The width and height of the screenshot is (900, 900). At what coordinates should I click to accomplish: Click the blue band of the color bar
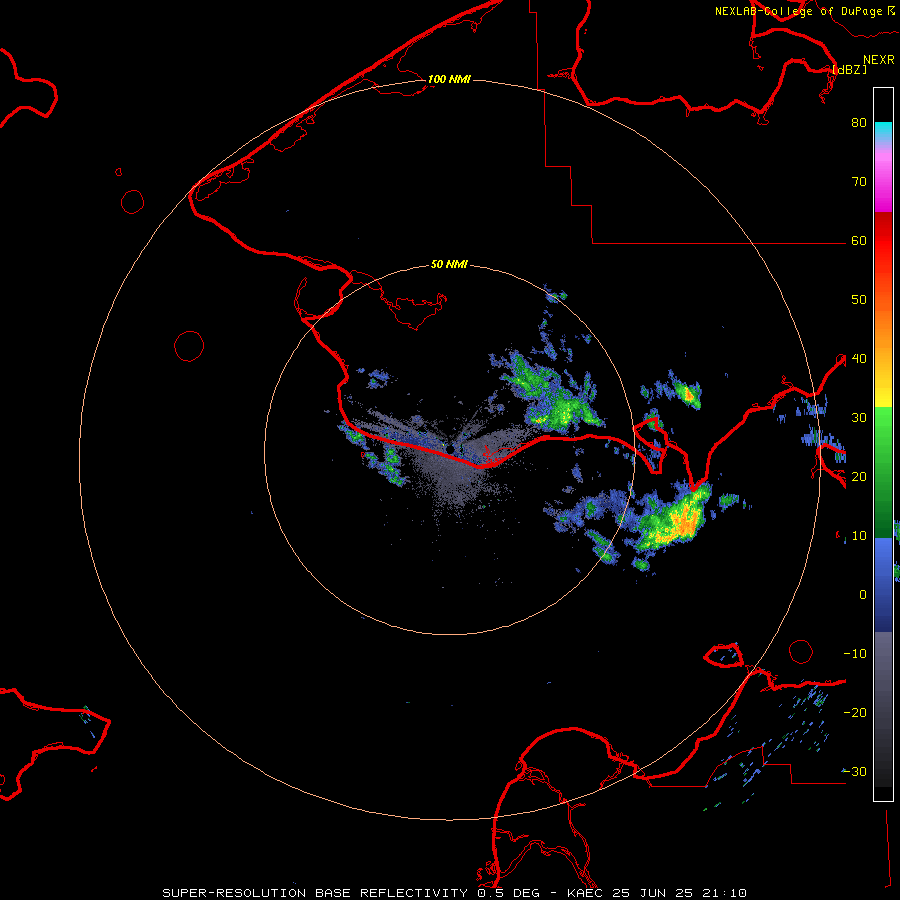[883, 584]
